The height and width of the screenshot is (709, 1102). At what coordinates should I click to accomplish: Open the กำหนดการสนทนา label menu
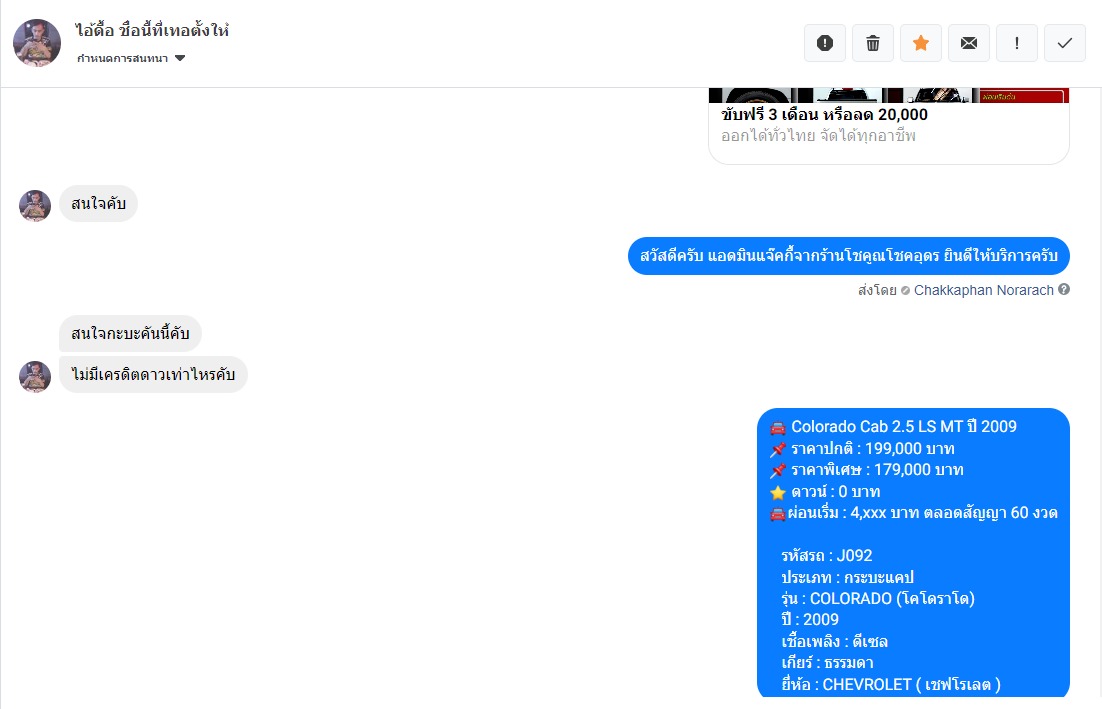point(122,58)
